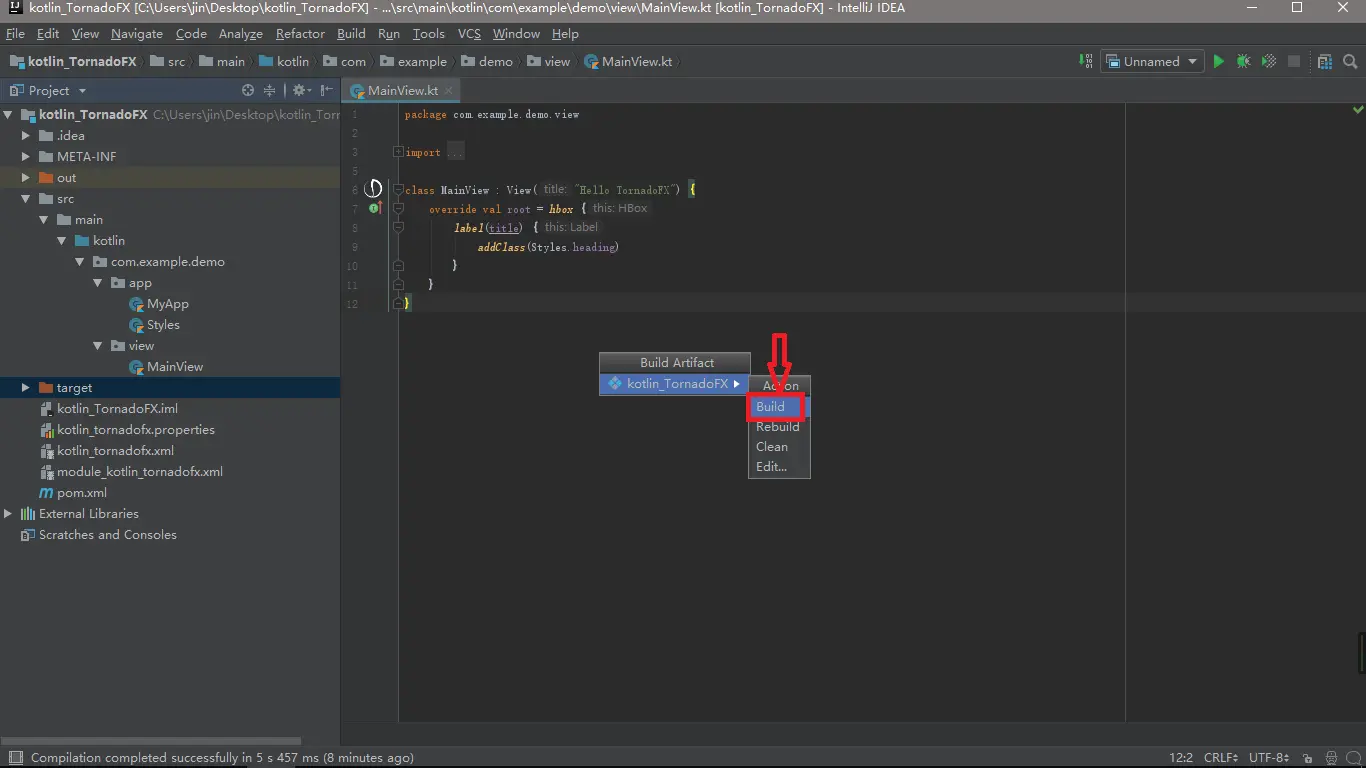Click MainView.kt breadcrumb in navigation bar
This screenshot has width=1366, height=768.
coord(628,61)
